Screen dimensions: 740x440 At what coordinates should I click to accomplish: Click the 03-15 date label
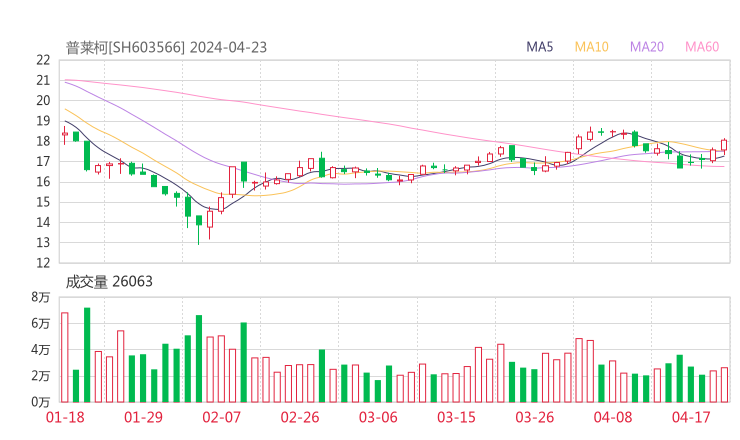[x=456, y=417]
